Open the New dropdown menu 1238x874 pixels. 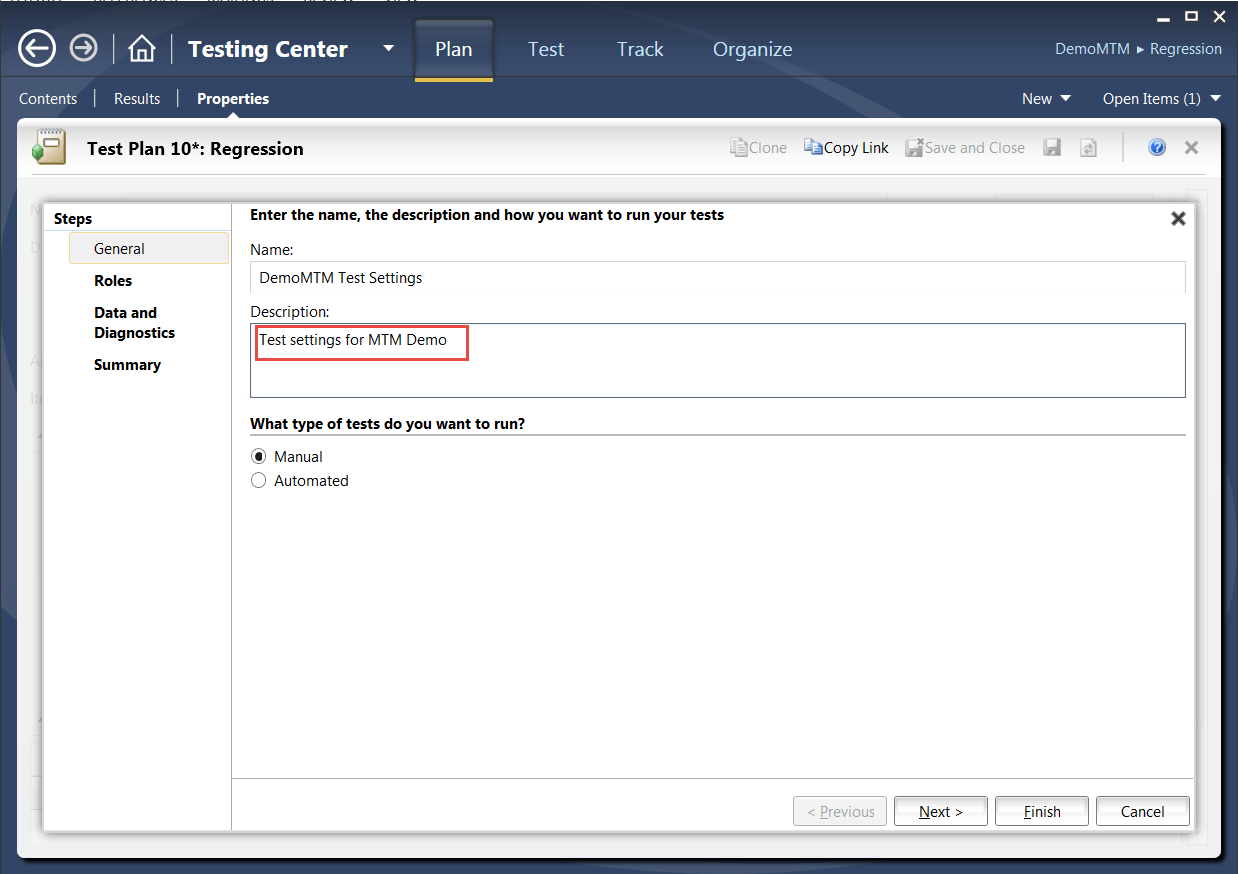[1046, 98]
